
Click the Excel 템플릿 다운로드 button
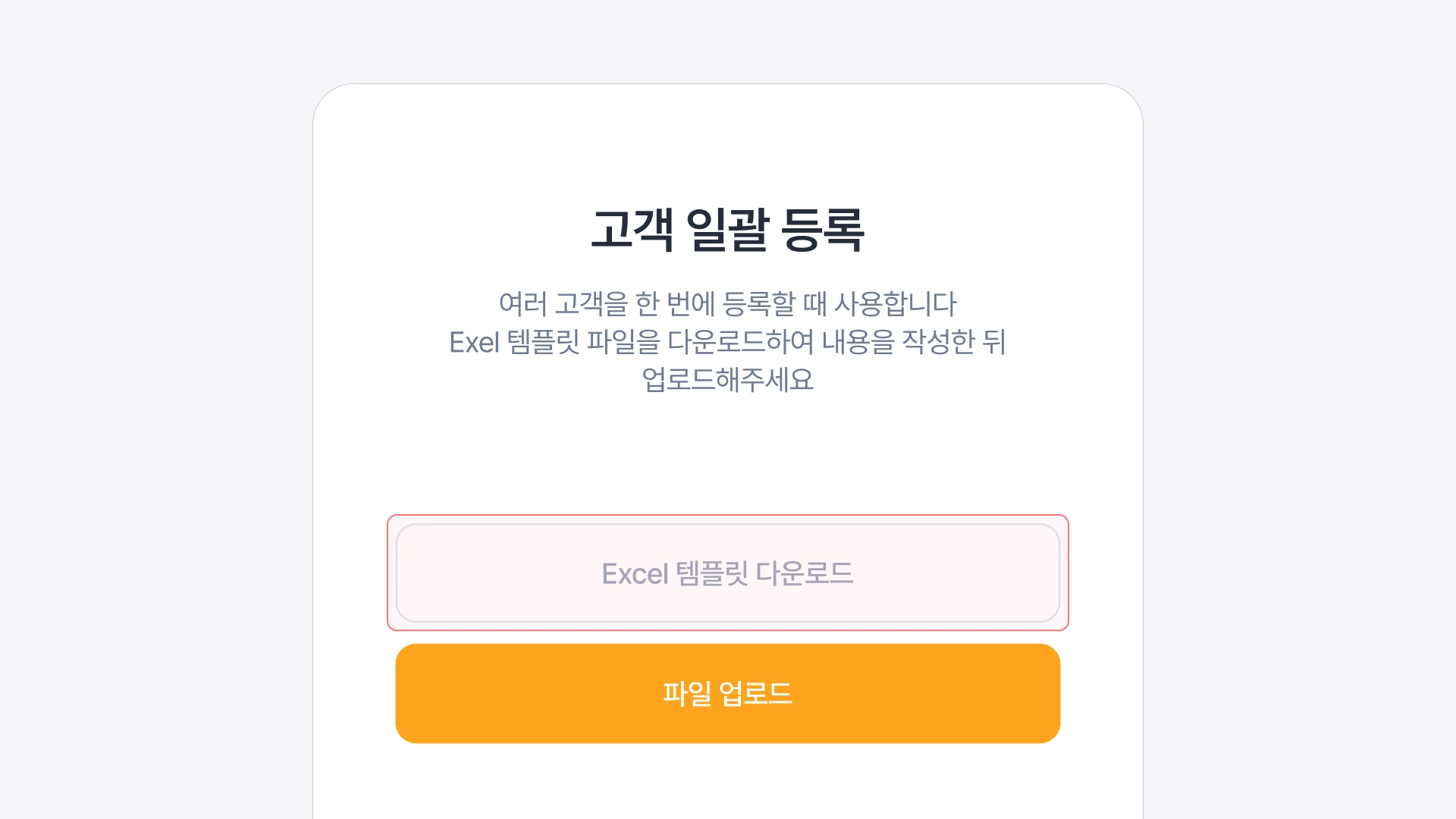pos(728,573)
